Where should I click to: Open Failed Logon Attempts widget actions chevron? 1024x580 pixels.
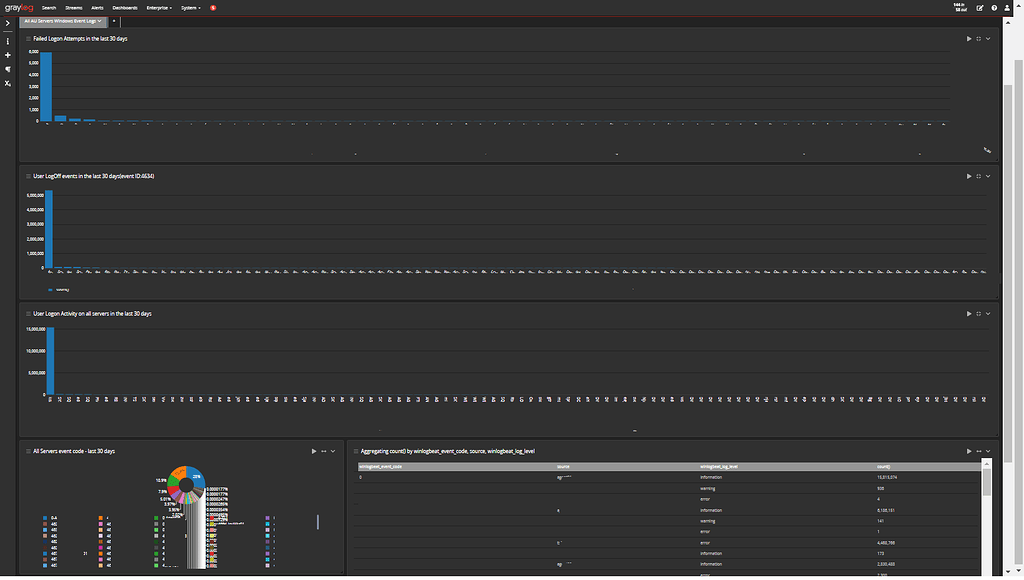(988, 38)
